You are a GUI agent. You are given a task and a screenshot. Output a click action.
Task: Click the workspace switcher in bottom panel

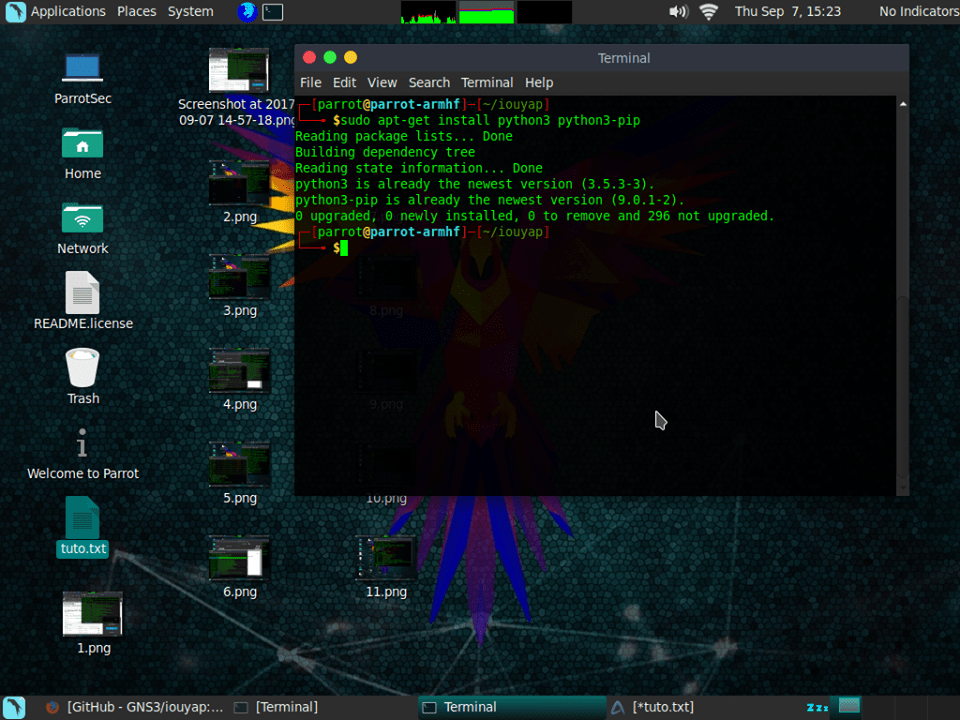coord(849,706)
